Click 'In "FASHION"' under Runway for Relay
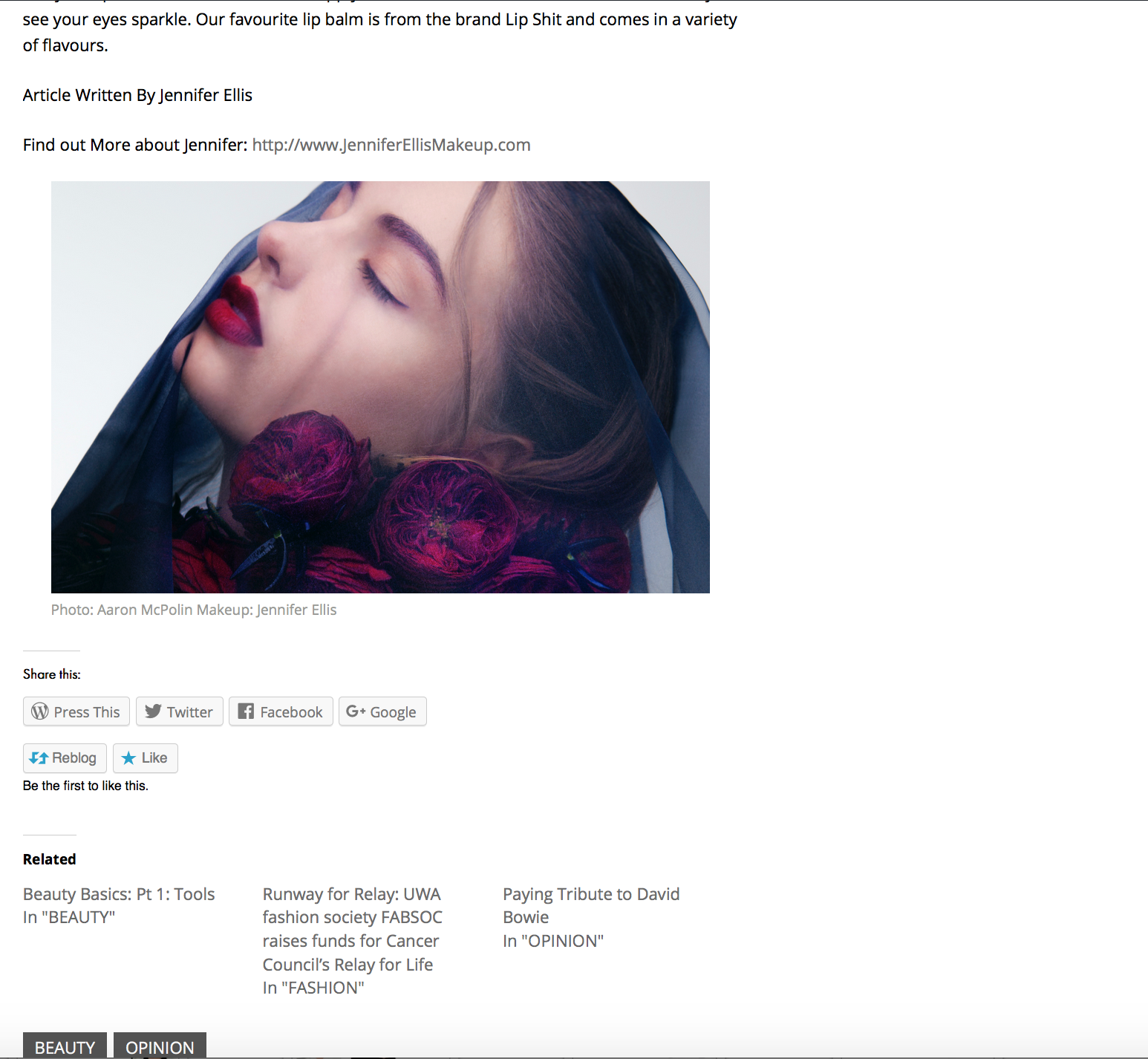Screen dimensions: 1148x1059 (x=313, y=988)
